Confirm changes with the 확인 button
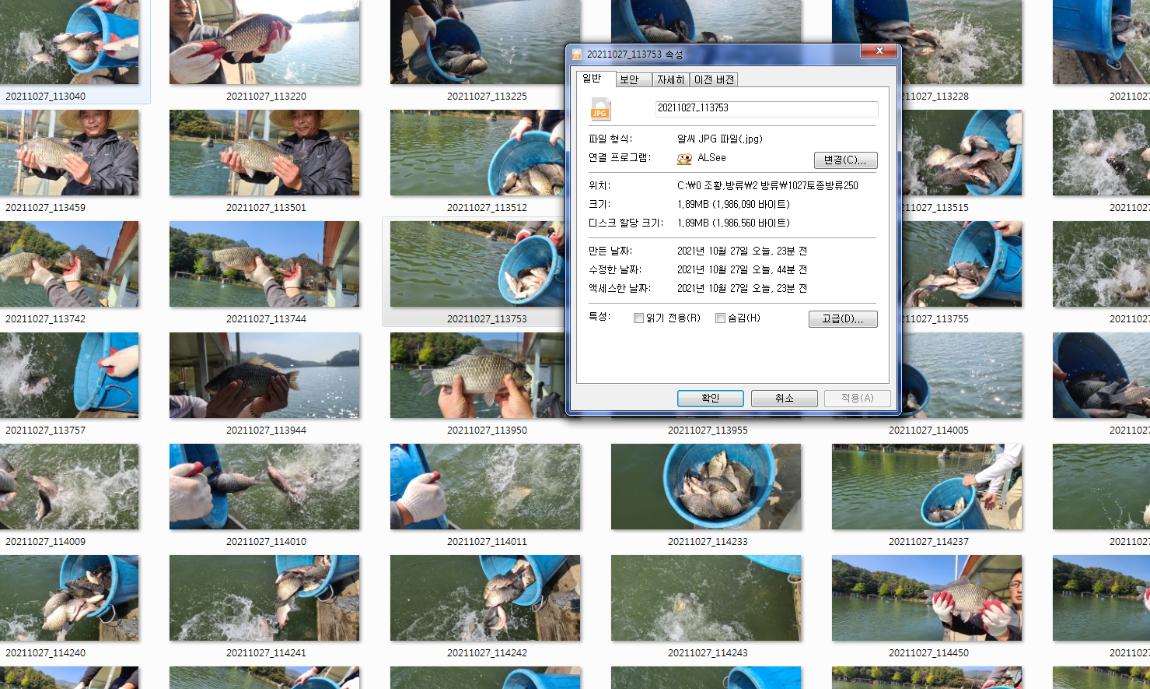The width and height of the screenshot is (1150, 689). 710,397
